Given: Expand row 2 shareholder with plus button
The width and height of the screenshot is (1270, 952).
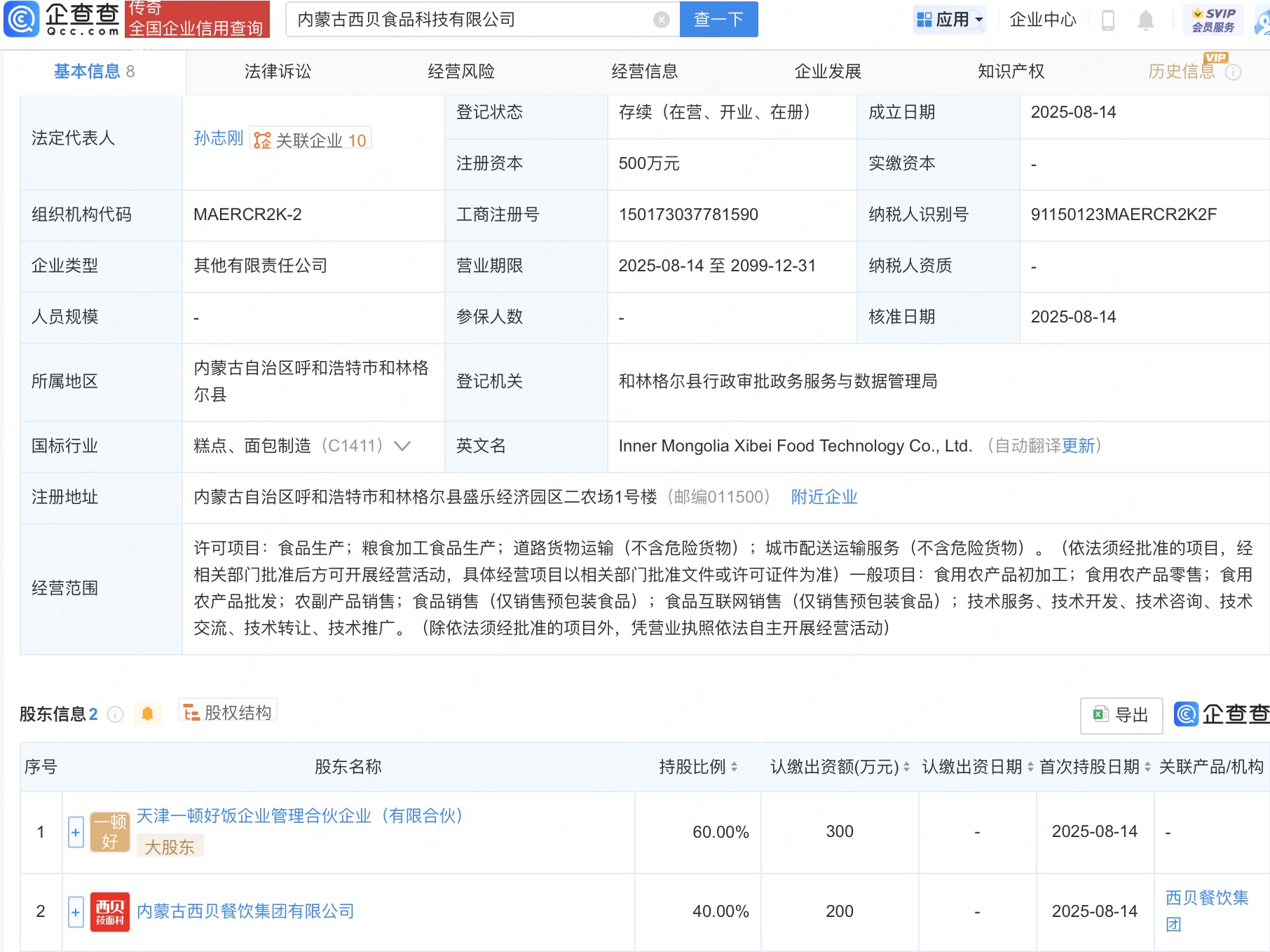Looking at the screenshot, I should pyautogui.click(x=76, y=911).
